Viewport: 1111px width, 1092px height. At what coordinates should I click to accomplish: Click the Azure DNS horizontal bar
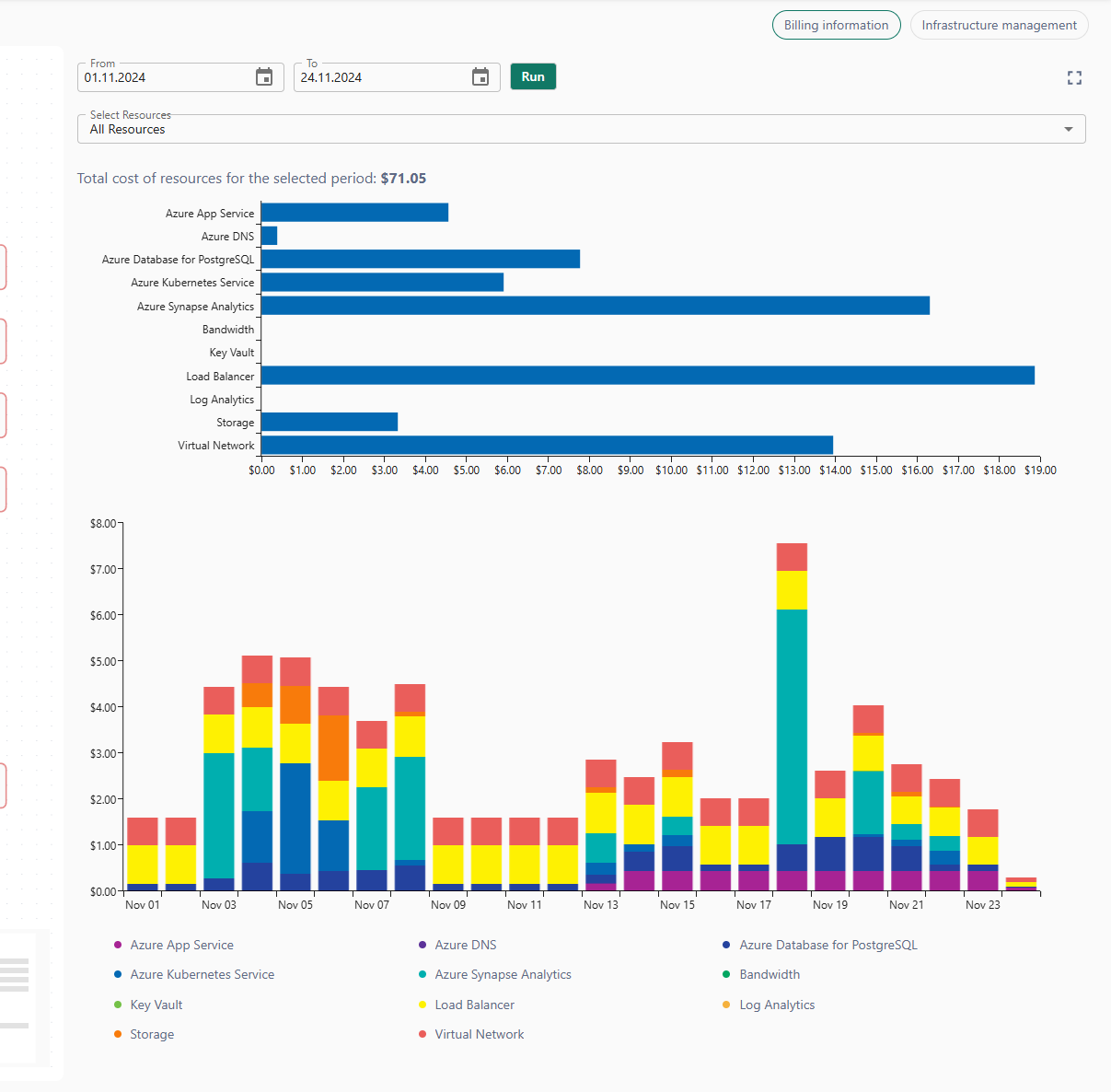point(269,236)
